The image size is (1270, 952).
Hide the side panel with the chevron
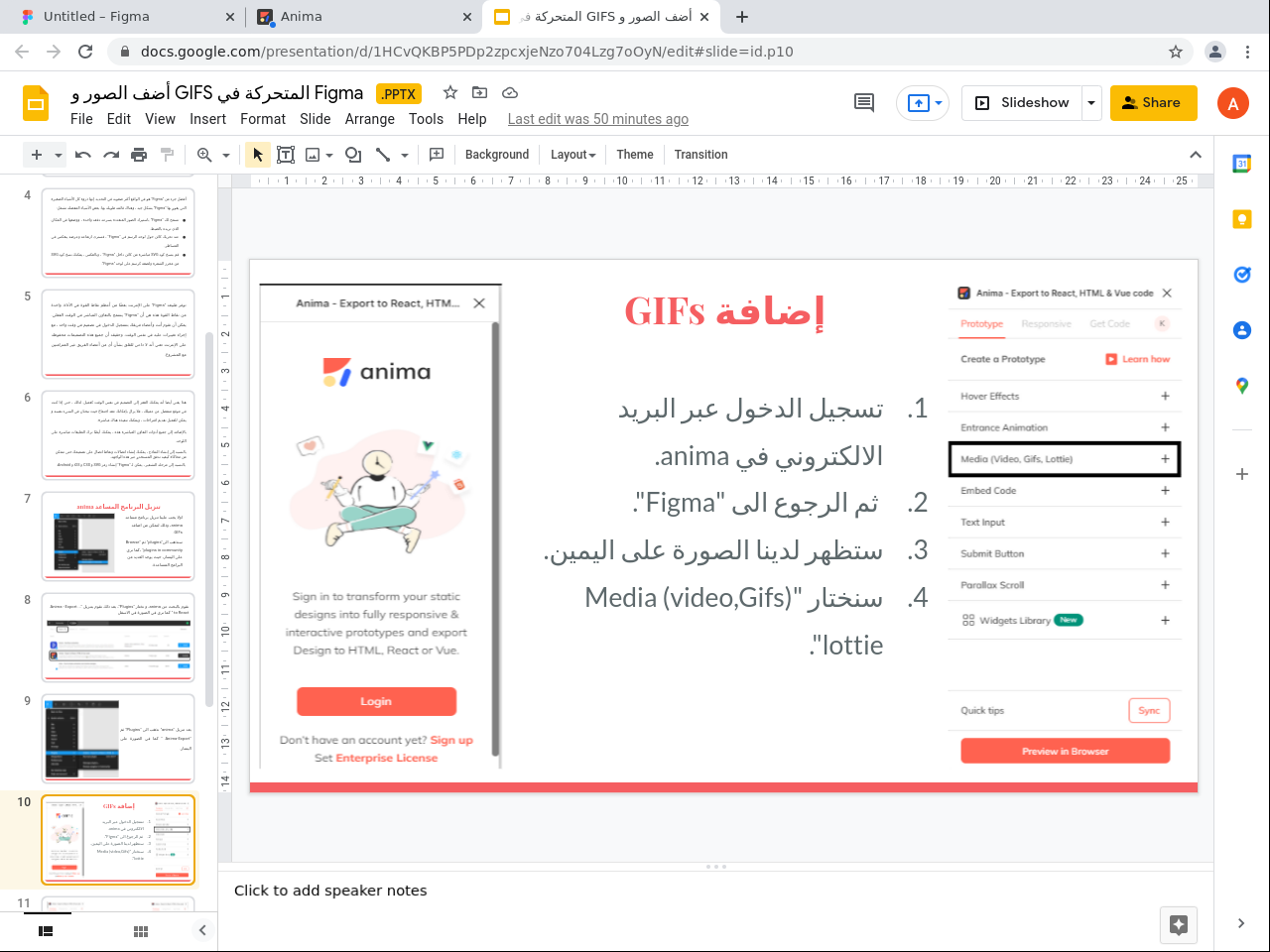pos(1241,923)
